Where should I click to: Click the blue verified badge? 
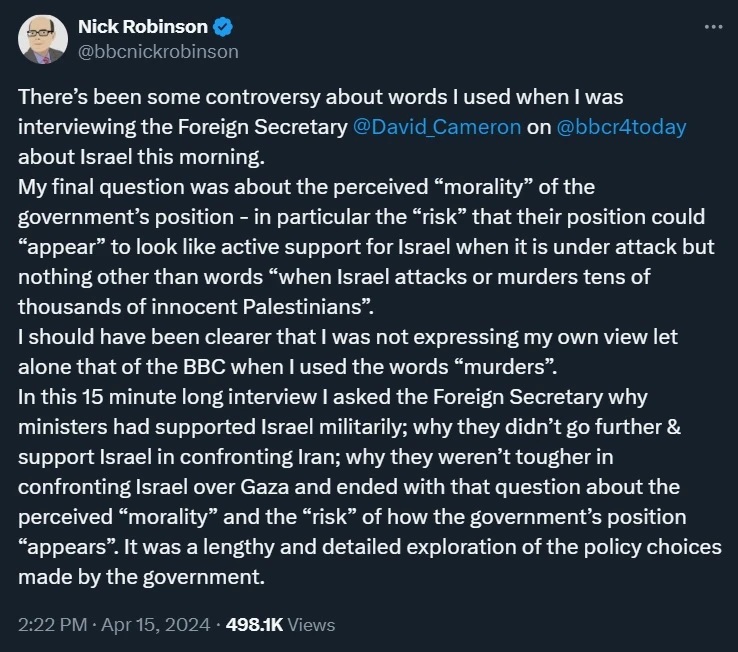coord(223,27)
